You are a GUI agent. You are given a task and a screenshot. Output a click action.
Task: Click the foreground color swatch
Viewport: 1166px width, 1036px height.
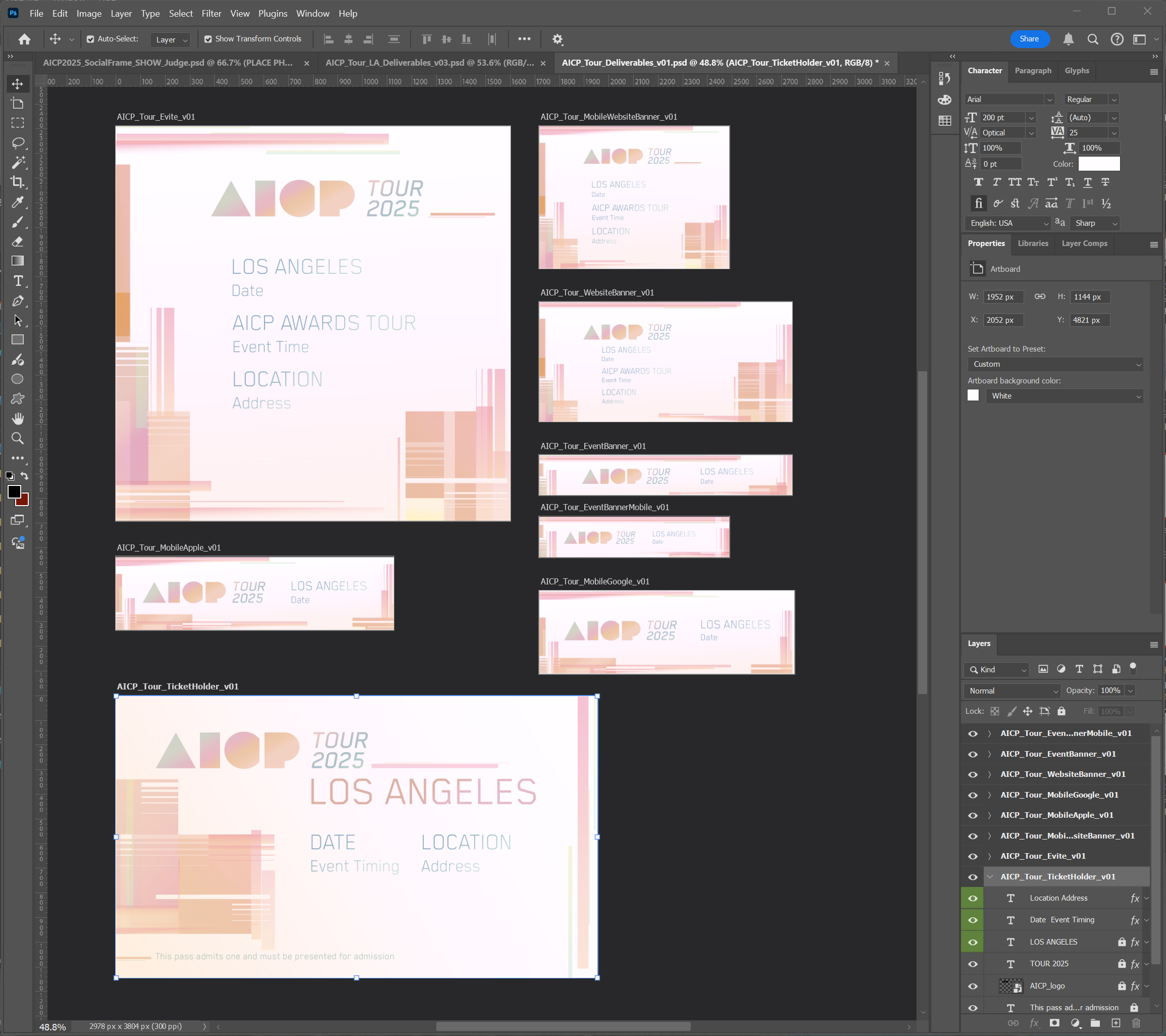coord(14,492)
